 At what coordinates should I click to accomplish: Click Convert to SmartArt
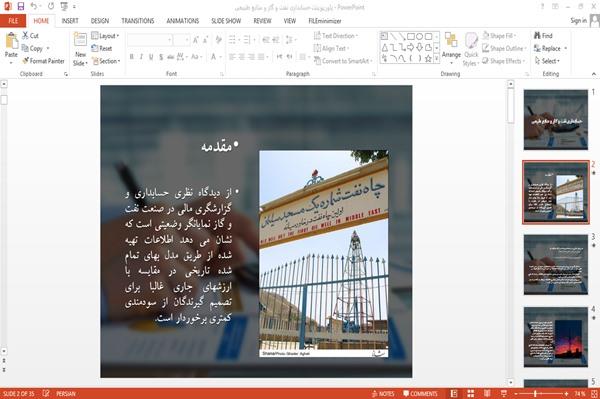pos(342,61)
